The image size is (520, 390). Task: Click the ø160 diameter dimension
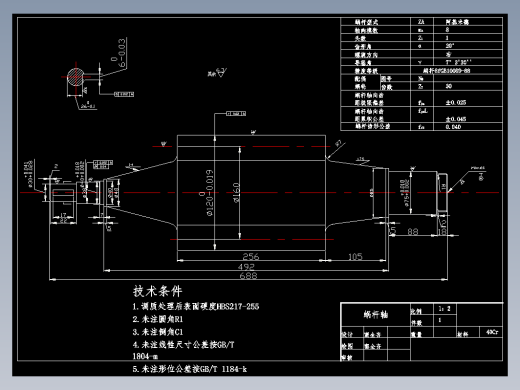pos(236,193)
